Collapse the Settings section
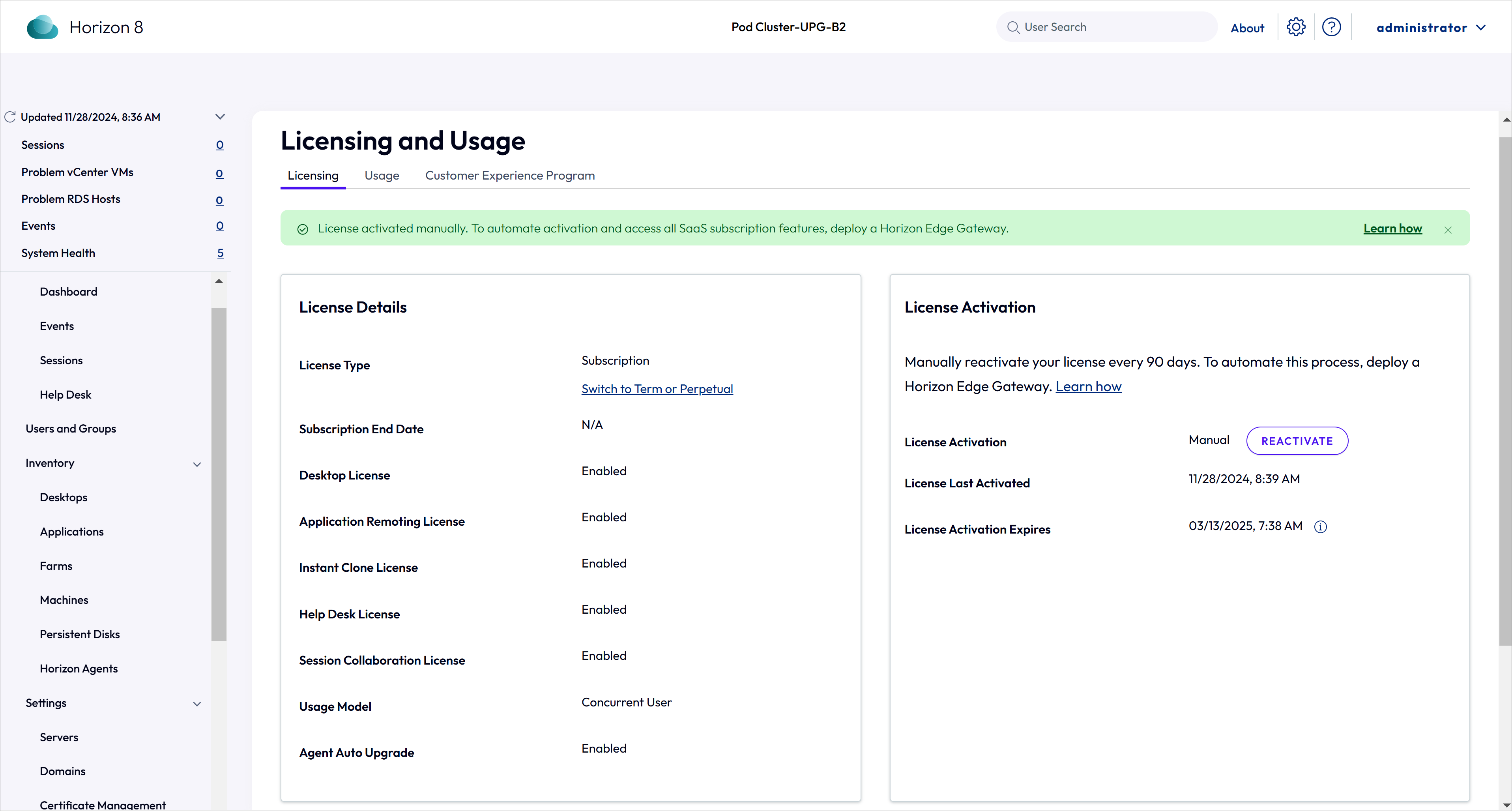This screenshot has width=1512, height=811. coord(197,704)
